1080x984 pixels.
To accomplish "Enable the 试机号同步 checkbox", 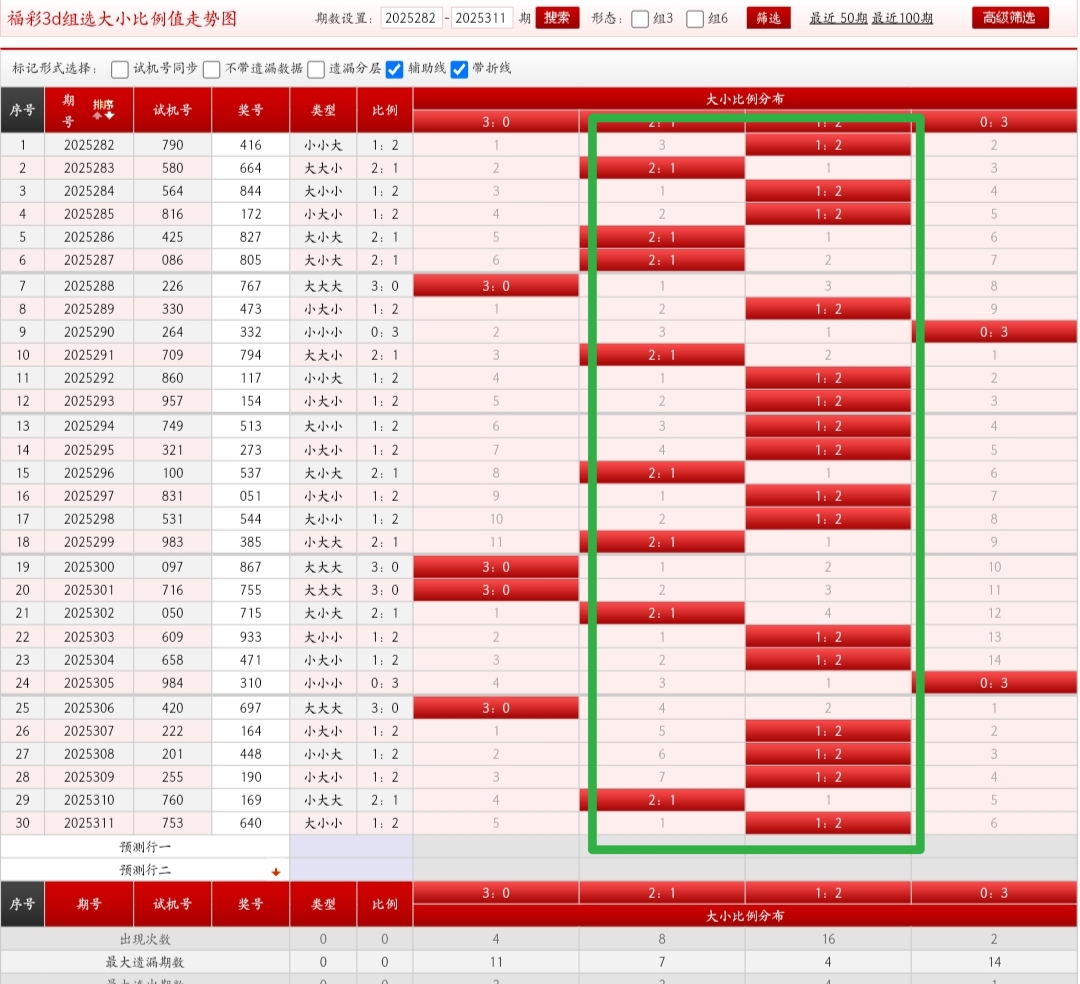I will [x=120, y=69].
